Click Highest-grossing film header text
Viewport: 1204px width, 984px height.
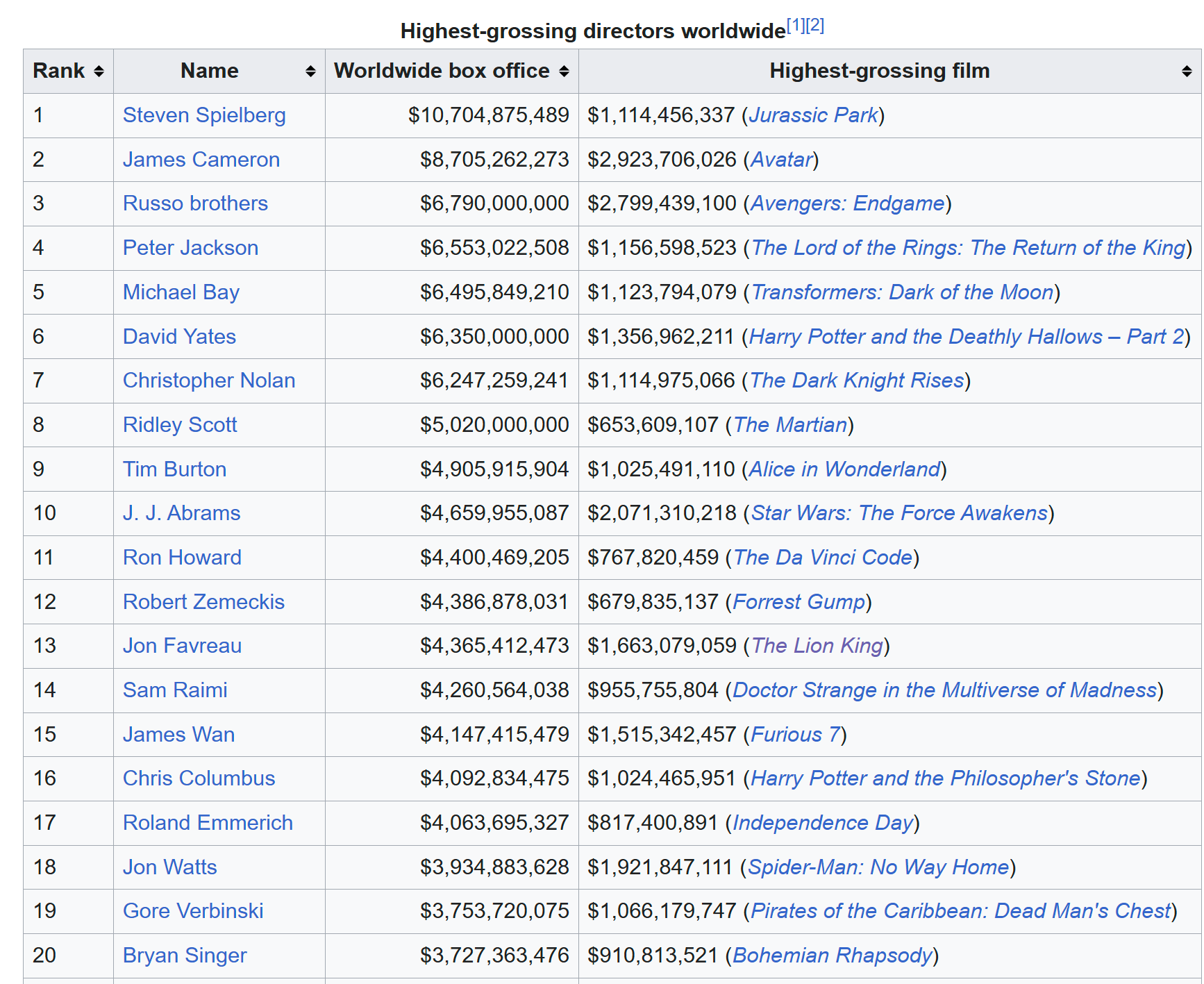pyautogui.click(x=880, y=71)
